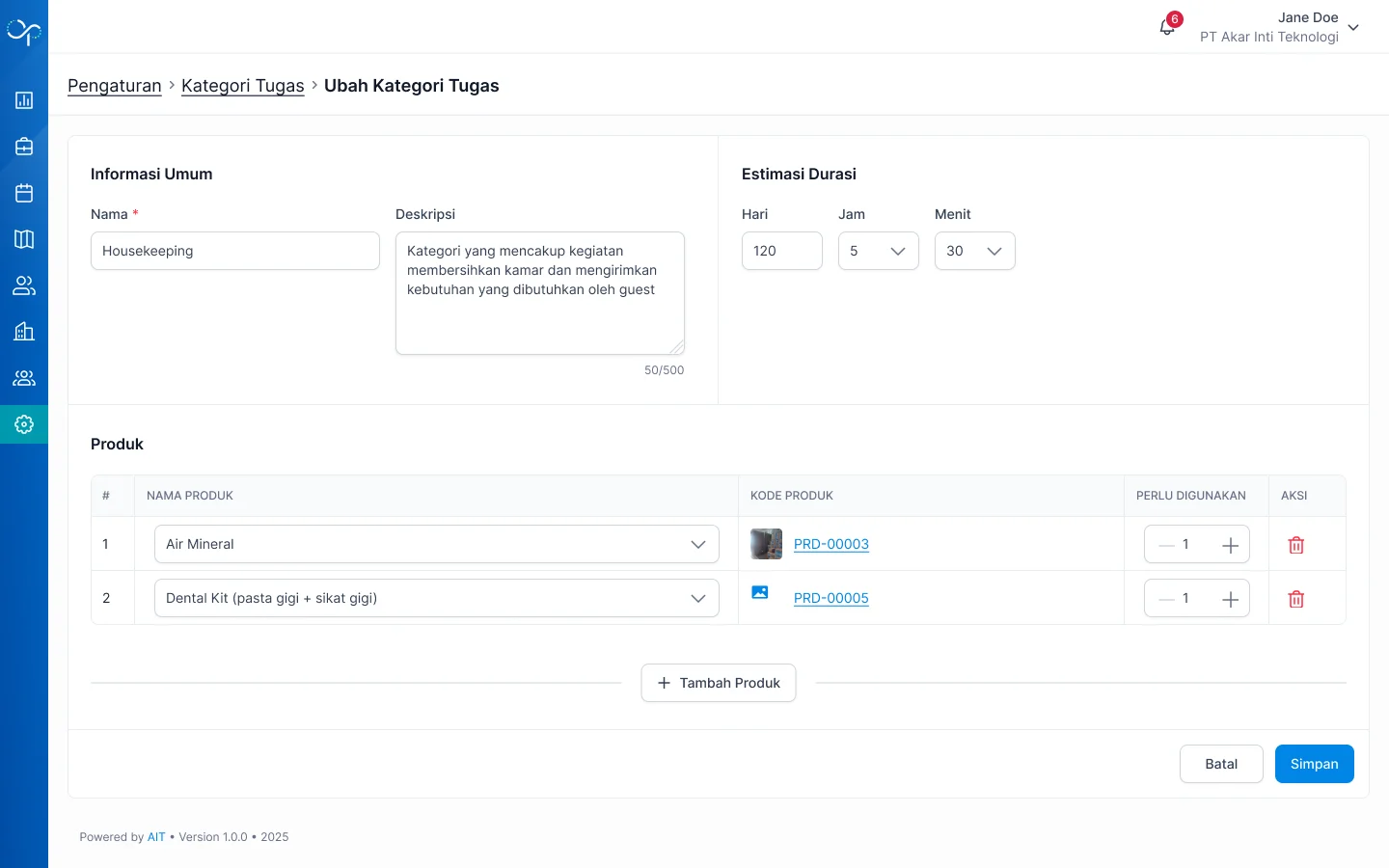Increase quantity for Dental Kit

tap(1230, 599)
